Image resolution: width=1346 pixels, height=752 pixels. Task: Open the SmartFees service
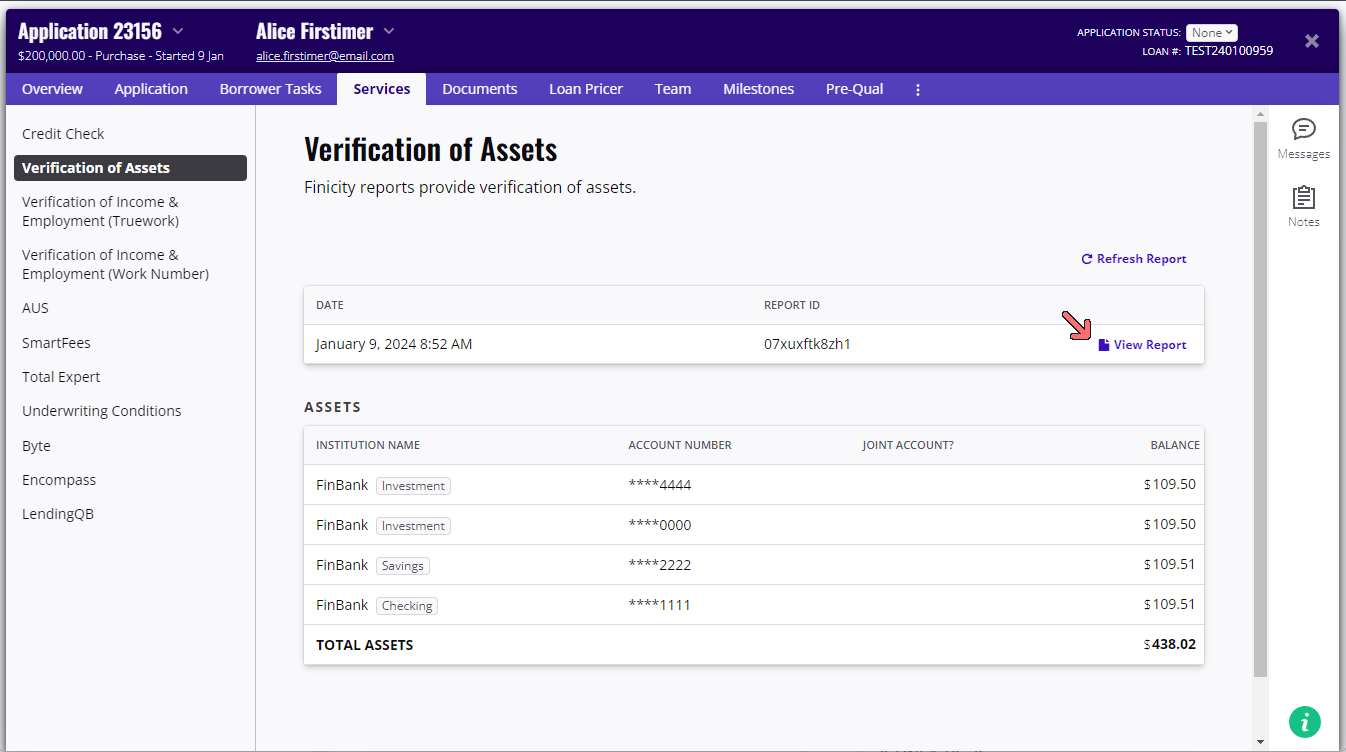56,343
